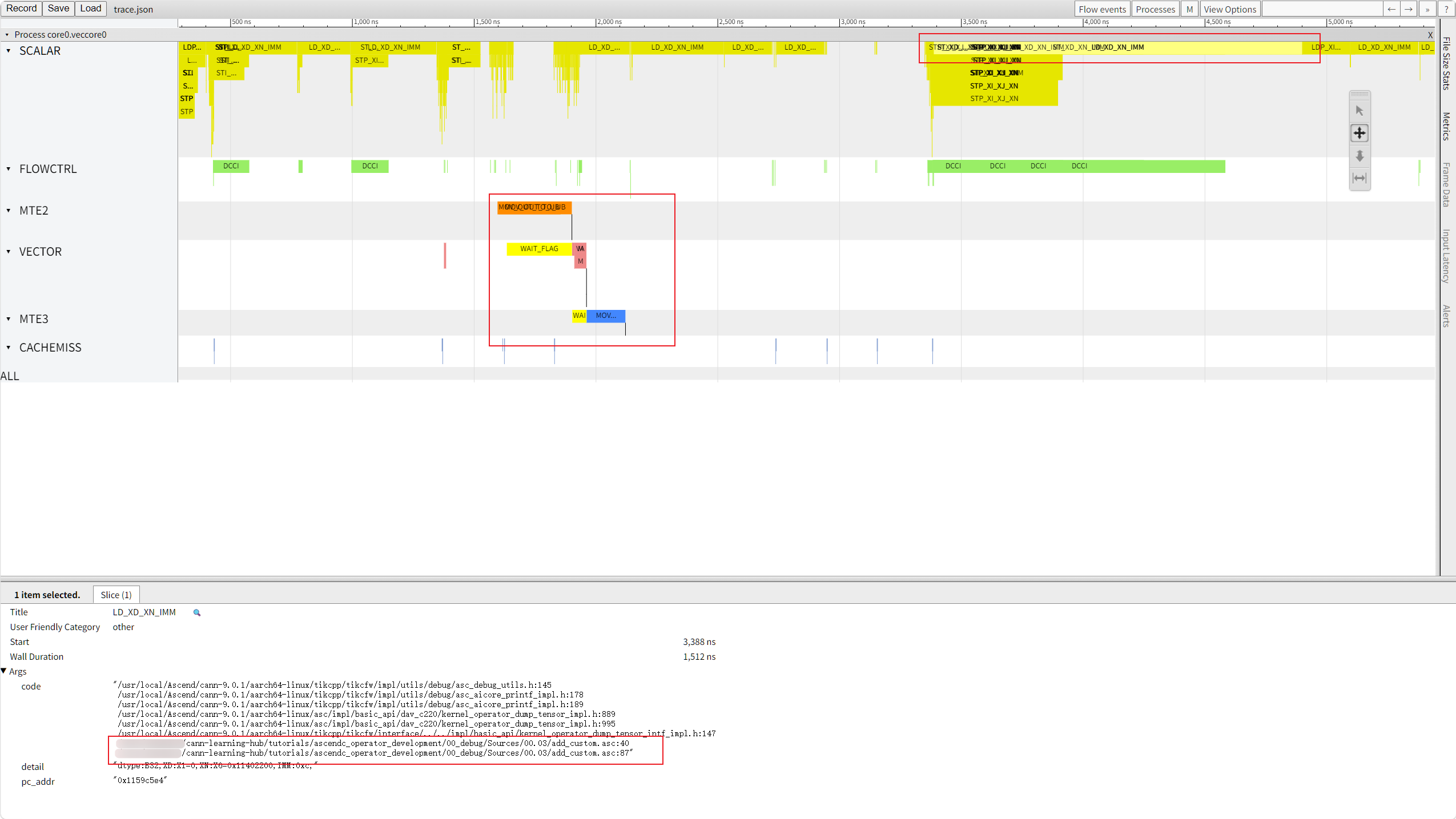This screenshot has height=819, width=1456.
Task: Toggle the side drawer with double chevron
Action: pos(1427,9)
